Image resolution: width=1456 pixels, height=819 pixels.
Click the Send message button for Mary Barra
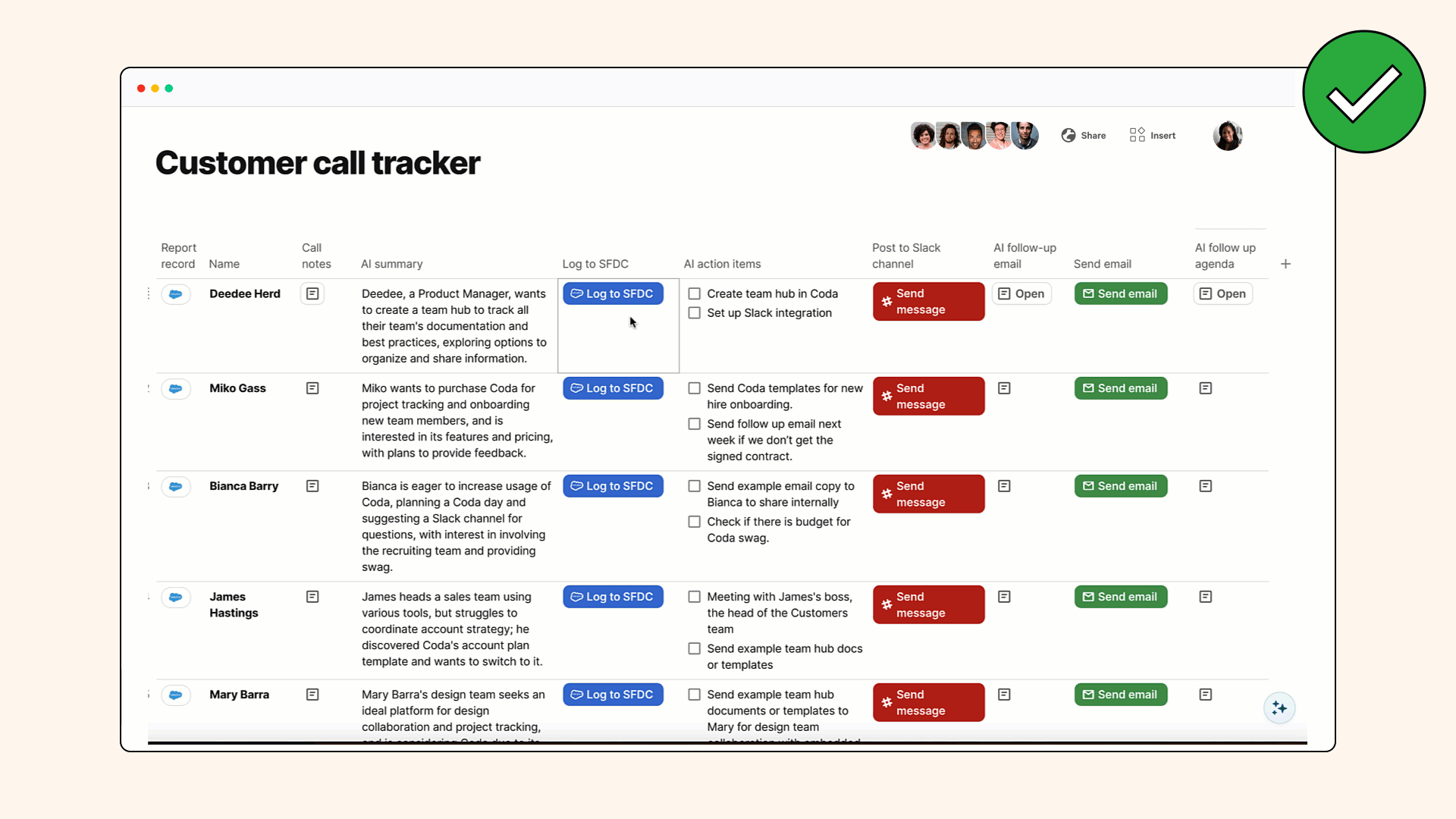tap(928, 702)
